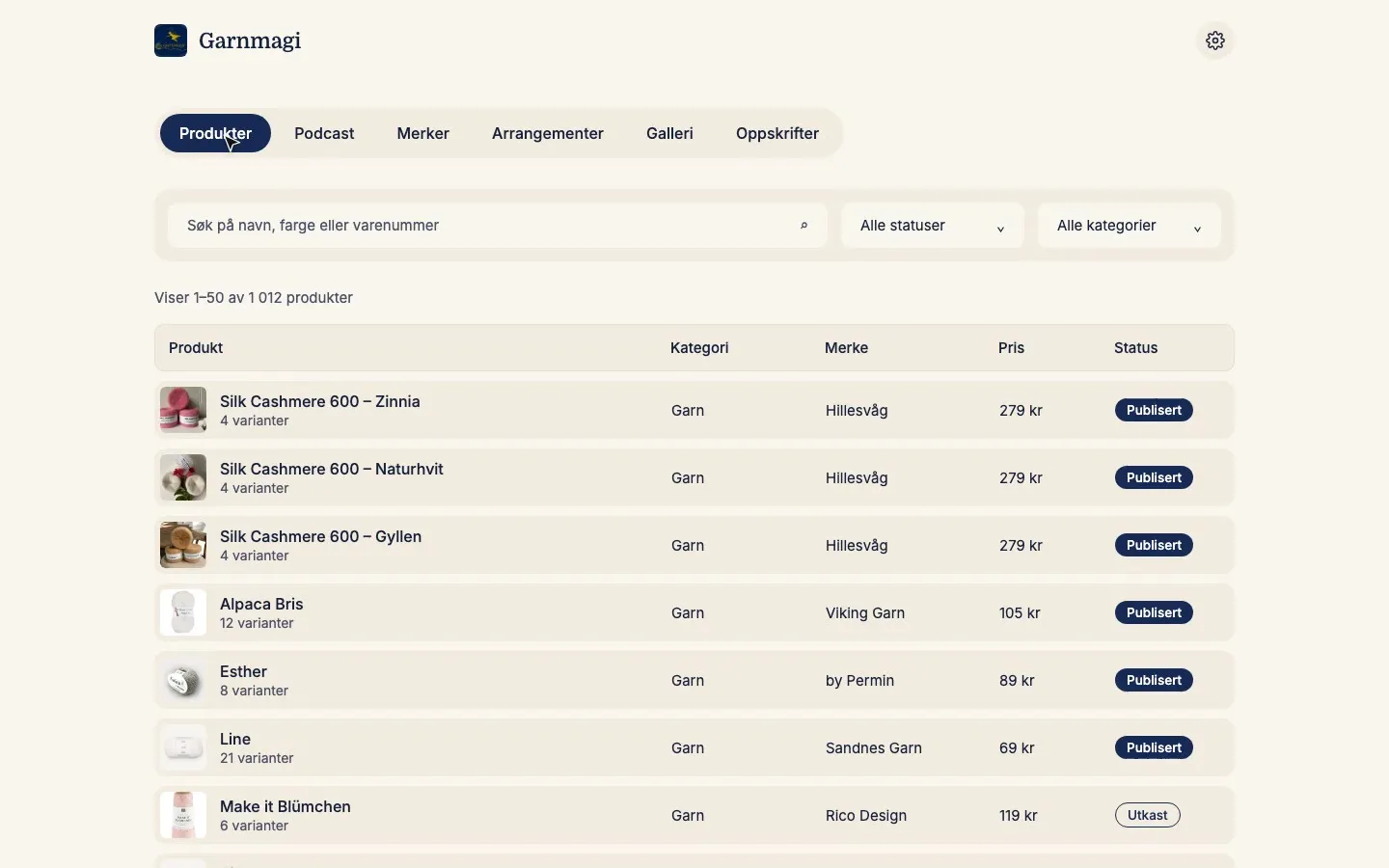
Task: Open the Silk Cashmere 600 – Zinnia thumbnail
Action: [x=183, y=410]
